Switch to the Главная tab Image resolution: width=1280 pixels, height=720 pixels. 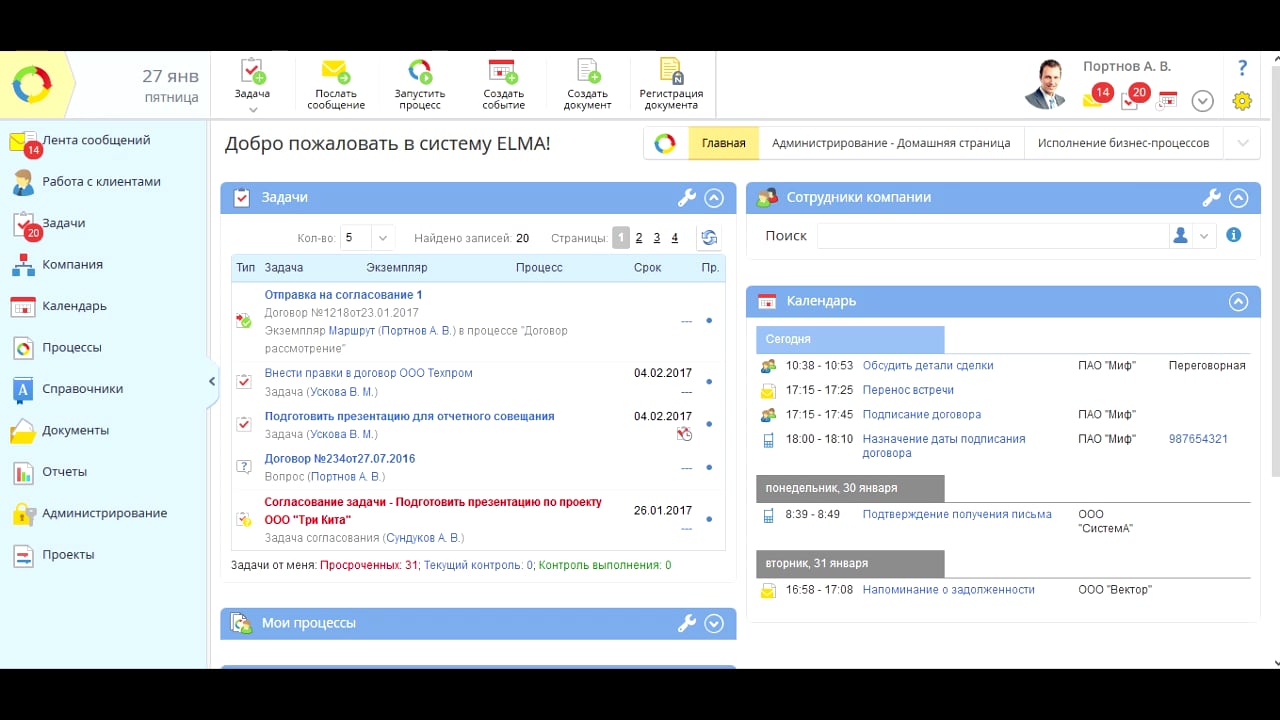click(723, 143)
